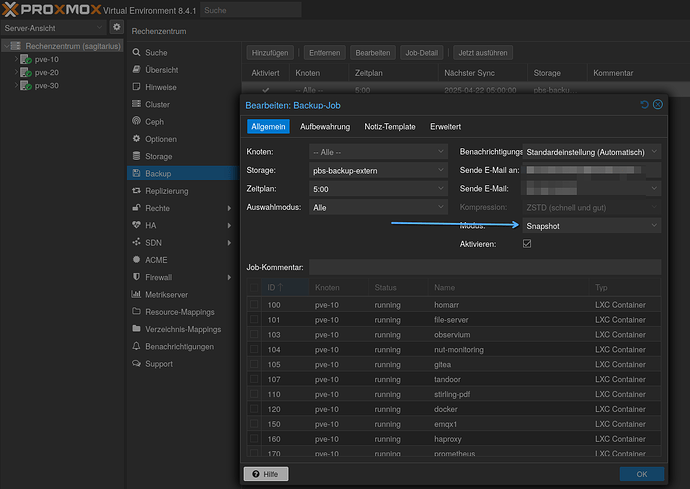Toggle the Aktivieren checkbox

pyautogui.click(x=527, y=244)
